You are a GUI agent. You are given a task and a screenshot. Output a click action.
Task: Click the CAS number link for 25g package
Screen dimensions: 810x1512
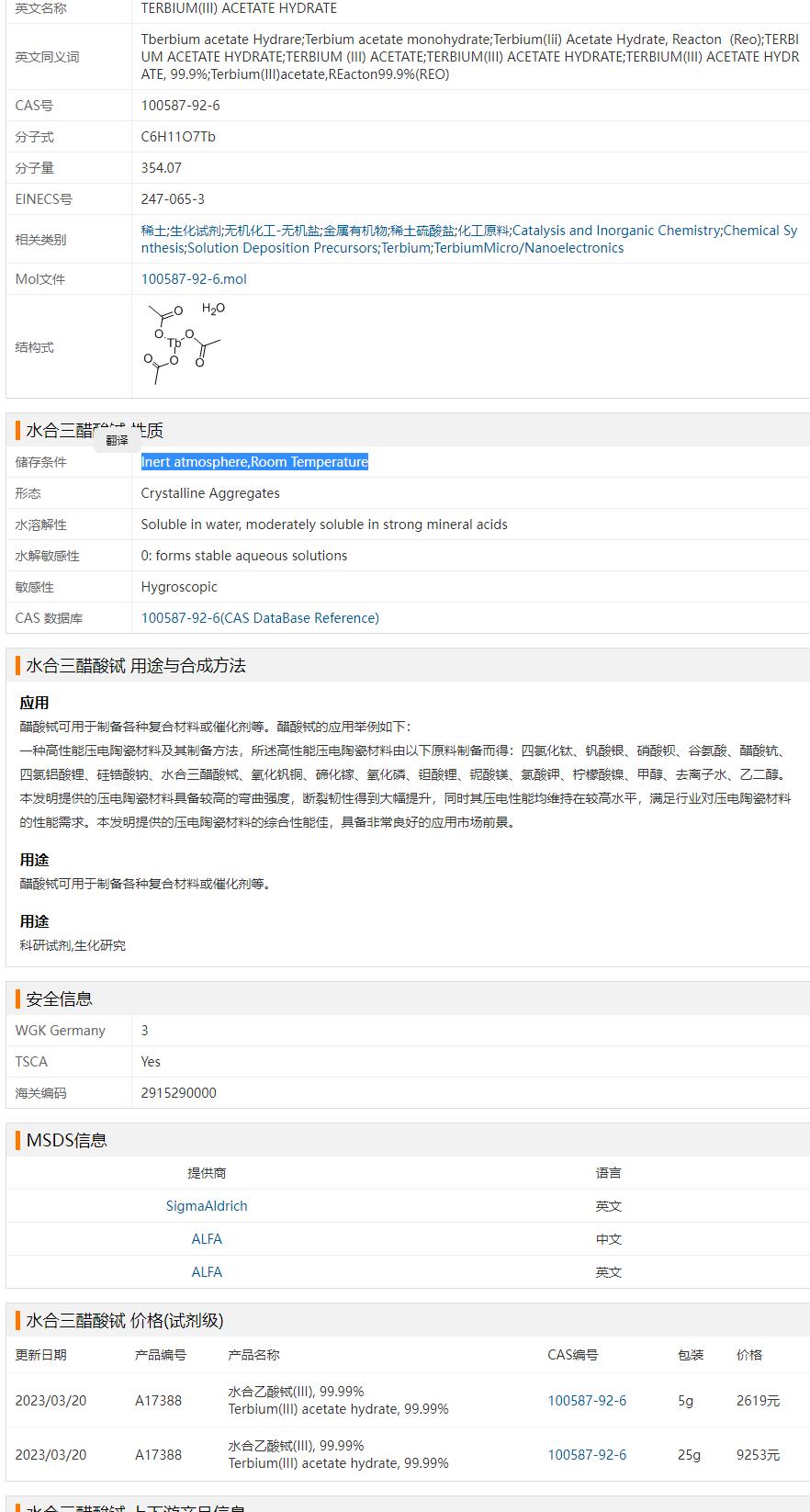[x=587, y=1455]
